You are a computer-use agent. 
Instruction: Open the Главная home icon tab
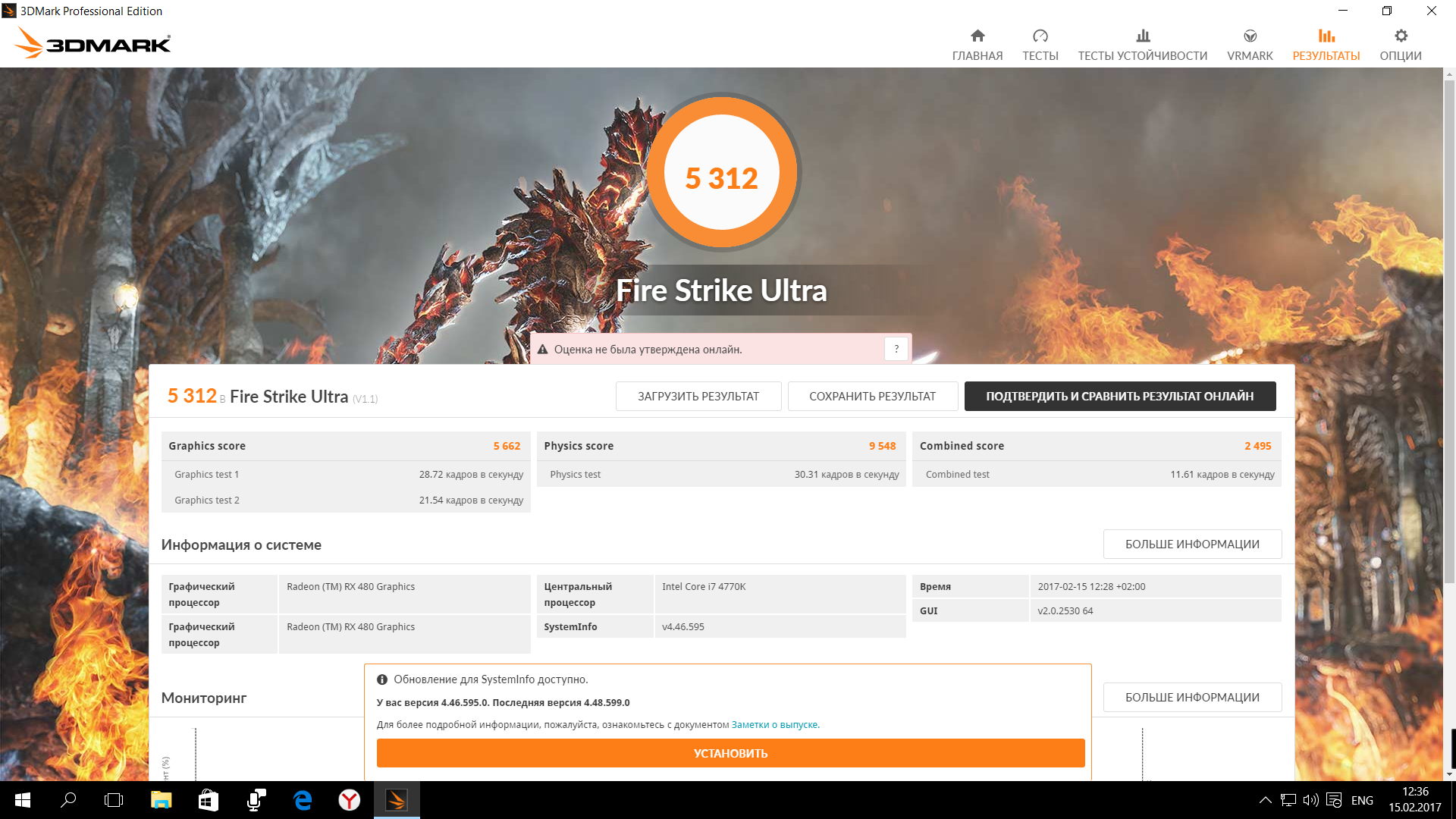(977, 45)
